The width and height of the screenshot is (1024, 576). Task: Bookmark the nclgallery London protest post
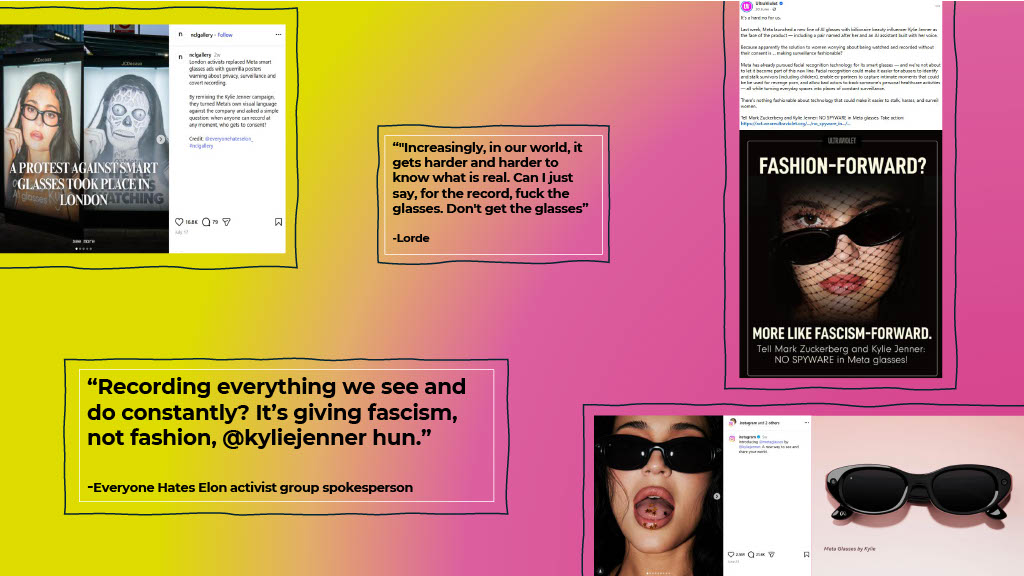pyautogui.click(x=278, y=222)
